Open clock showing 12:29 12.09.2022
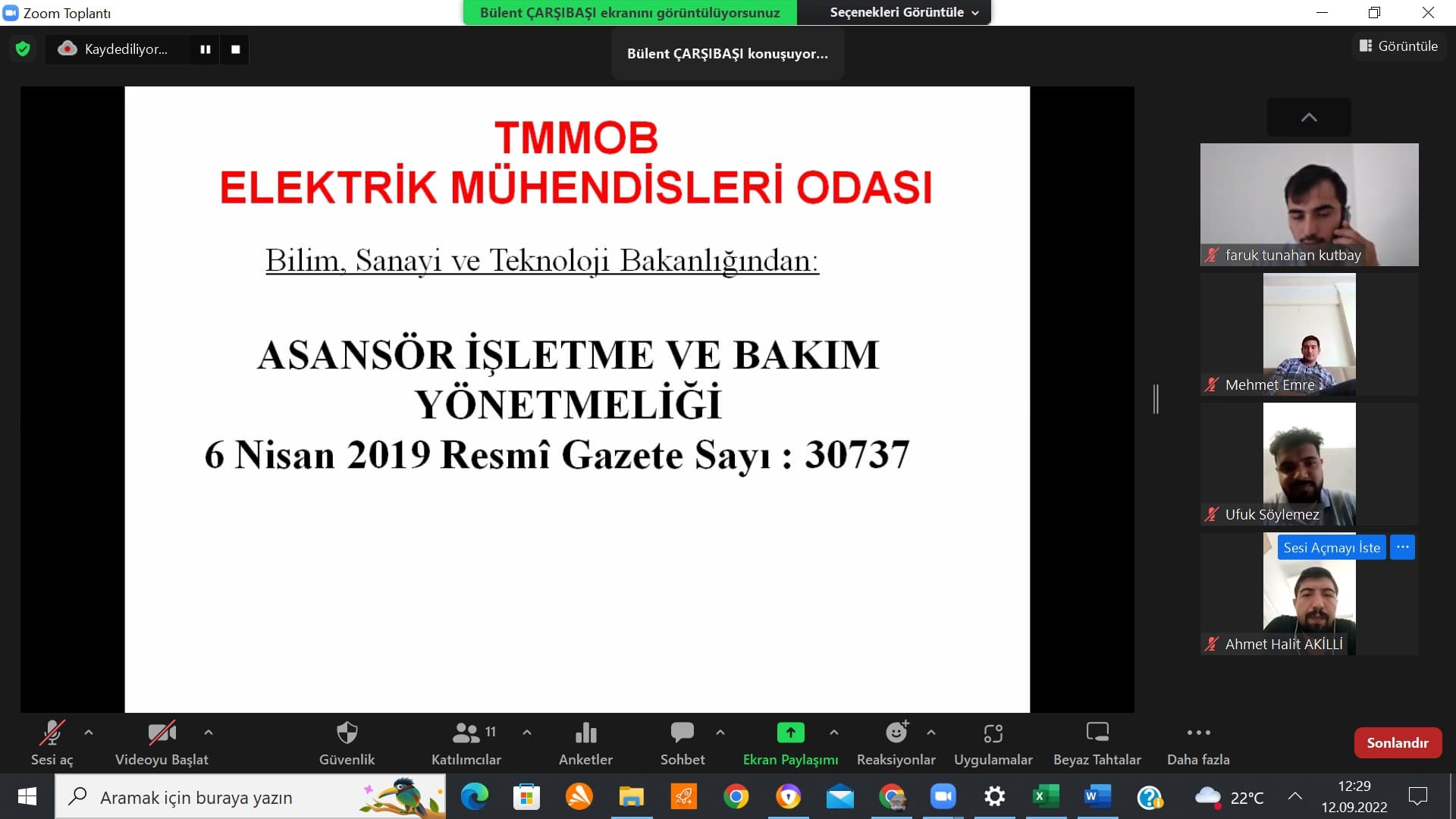 coord(1354,797)
